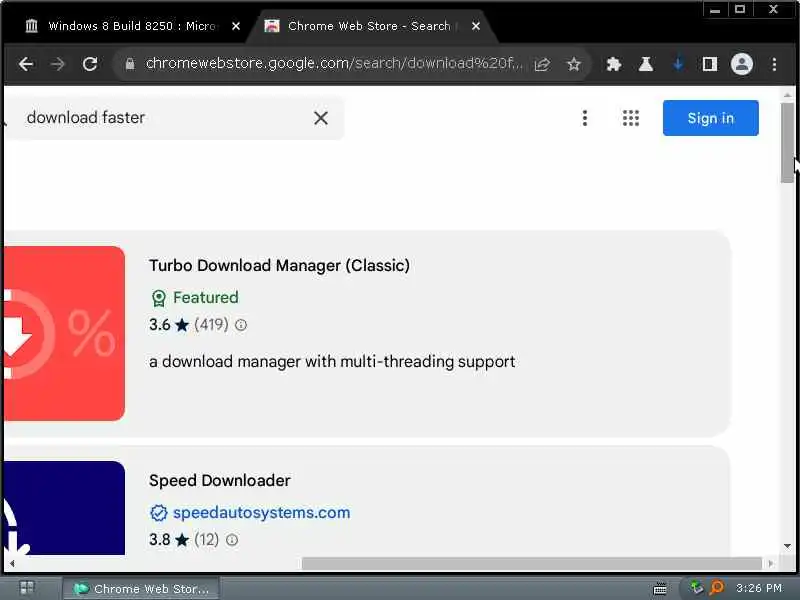Click the horizontal scrollbar left arrow
Image resolution: width=800 pixels, height=600 pixels.
point(12,564)
